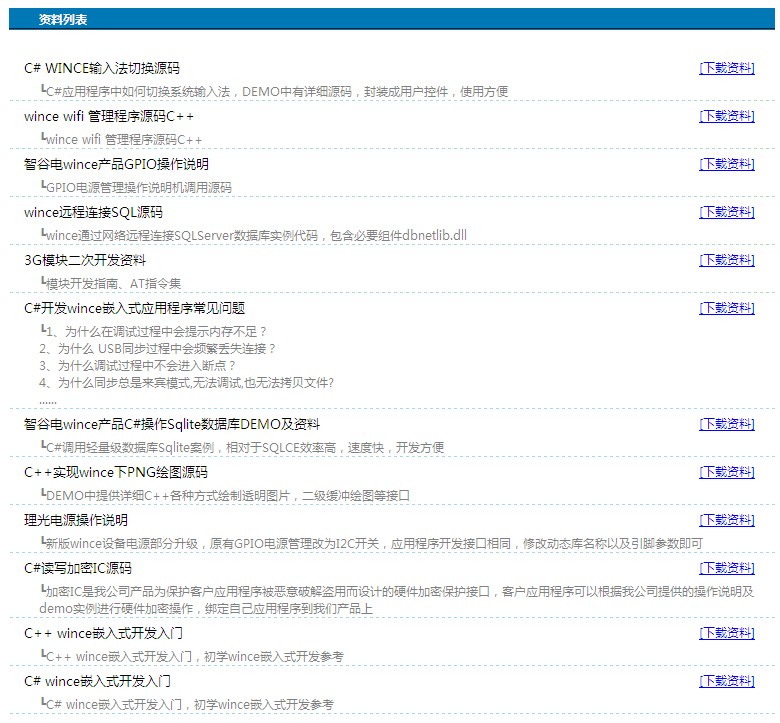
Task: Select title wince wifi 管理程序源码C++
Action: (109, 116)
